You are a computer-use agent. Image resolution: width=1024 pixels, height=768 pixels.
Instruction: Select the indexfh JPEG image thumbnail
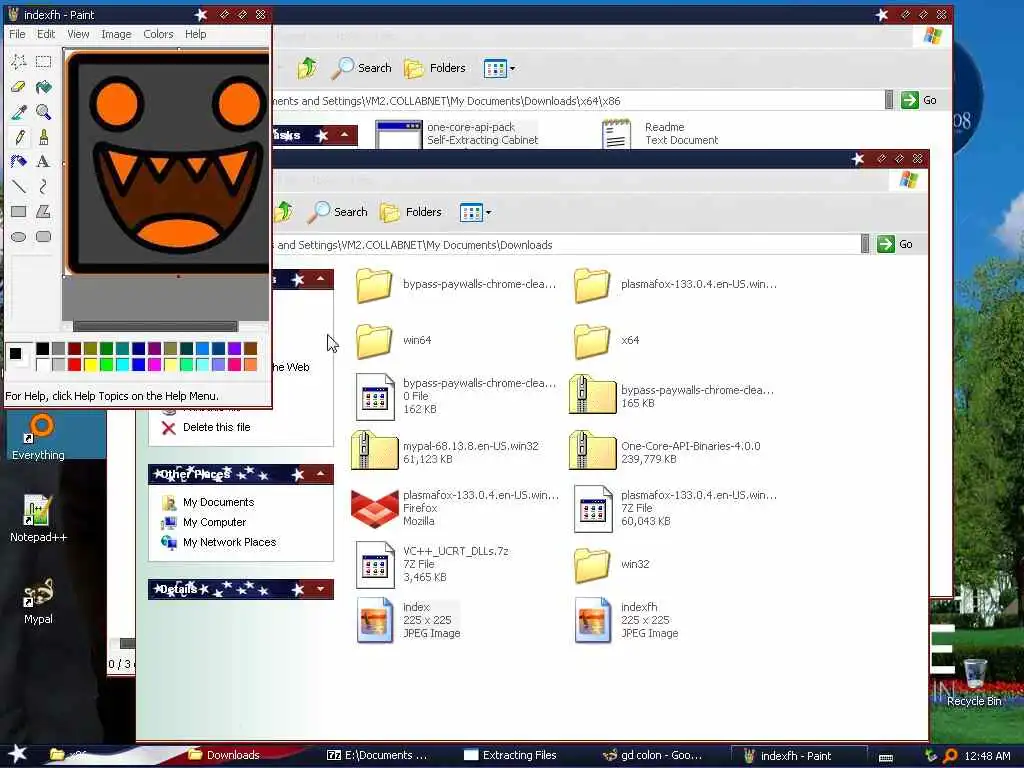tap(592, 620)
